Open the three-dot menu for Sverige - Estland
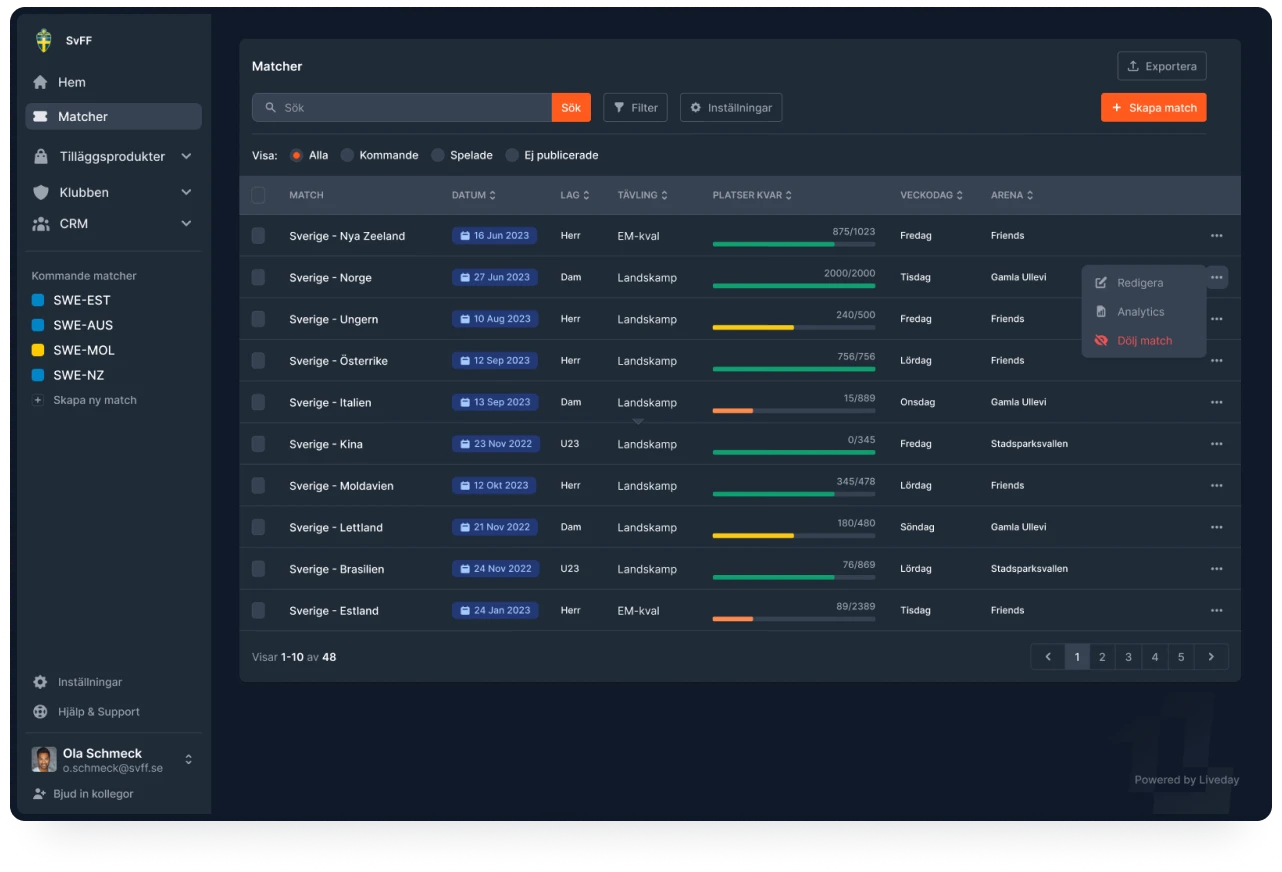 (1216, 610)
